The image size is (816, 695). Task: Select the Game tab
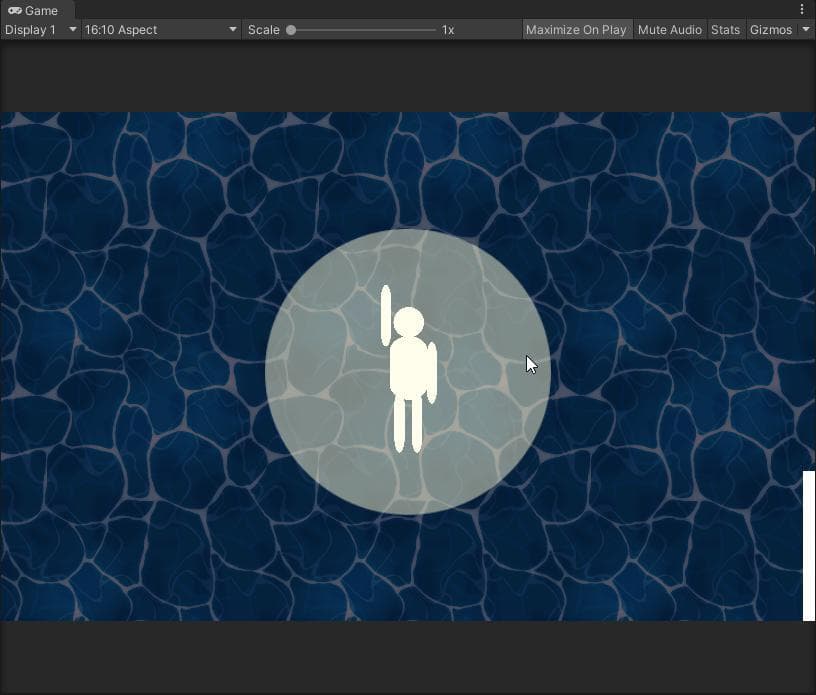(36, 10)
